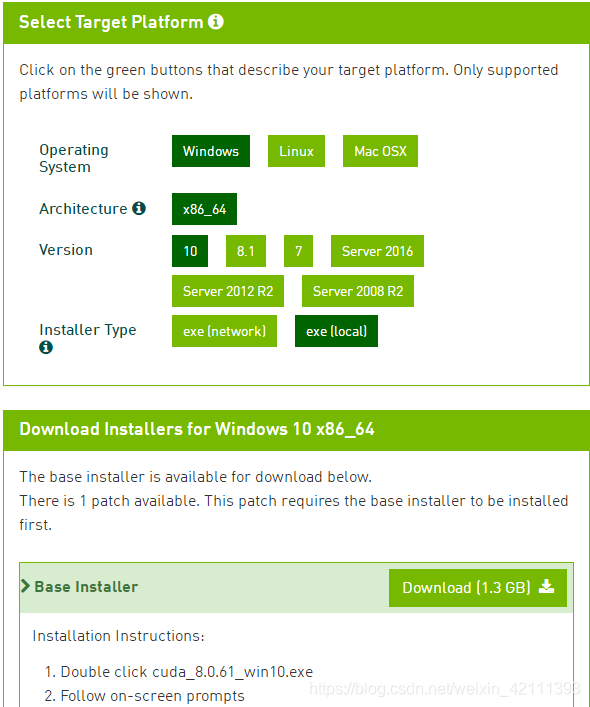Choose Mac OSX as operating system
This screenshot has height=707, width=590.
tap(380, 151)
